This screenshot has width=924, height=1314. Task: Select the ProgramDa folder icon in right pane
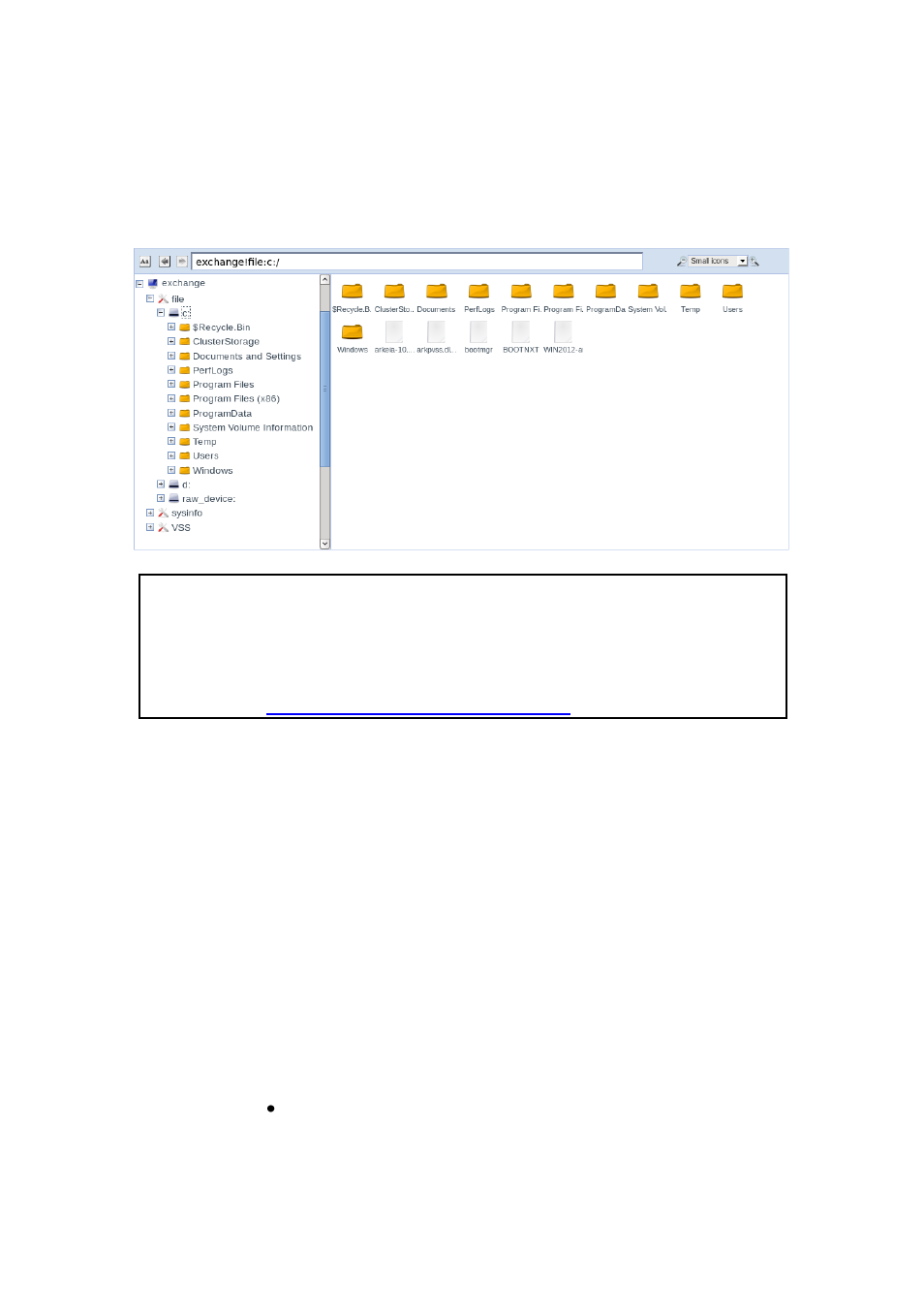pos(605,291)
